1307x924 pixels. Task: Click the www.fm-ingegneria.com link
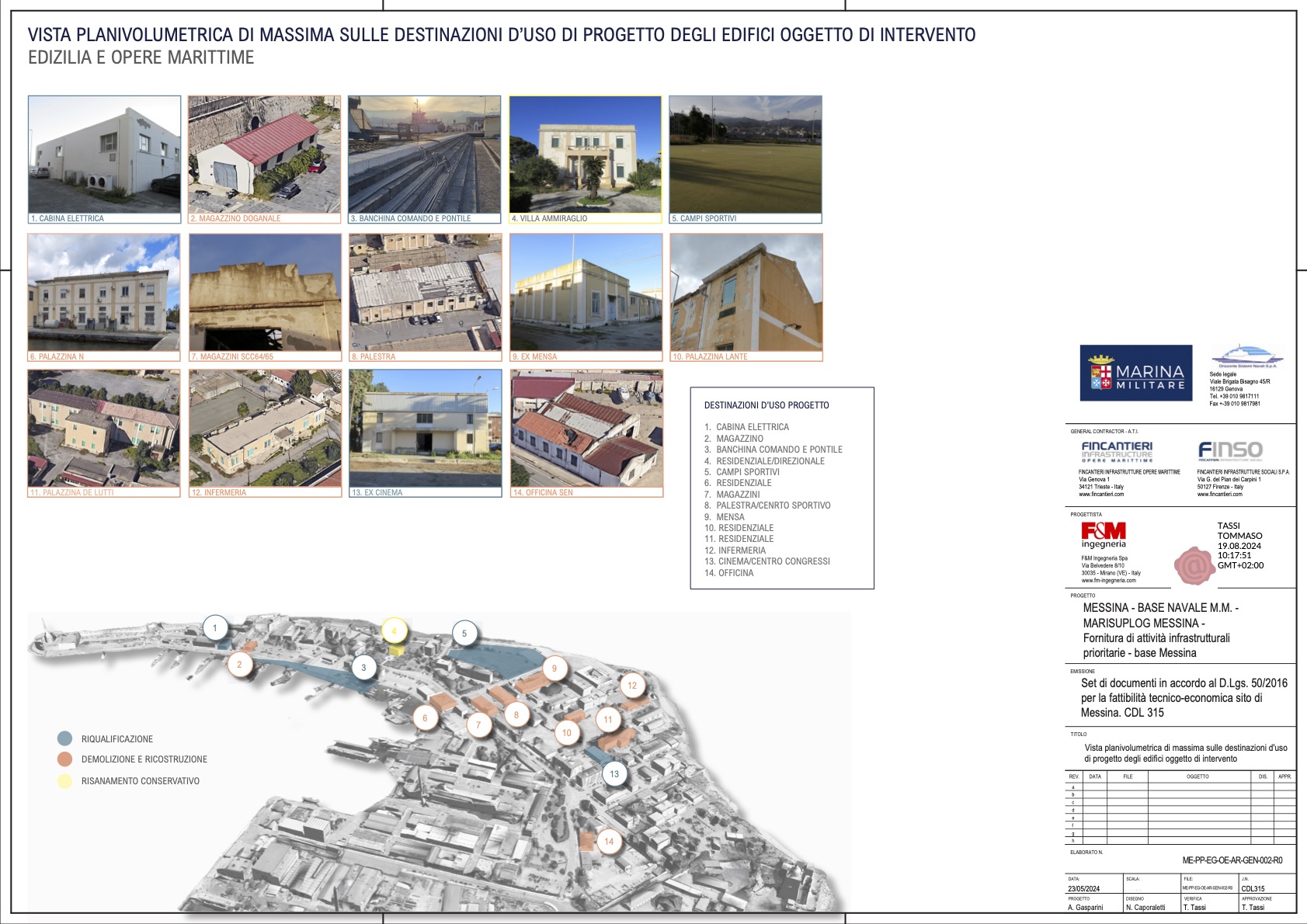pos(1108,580)
